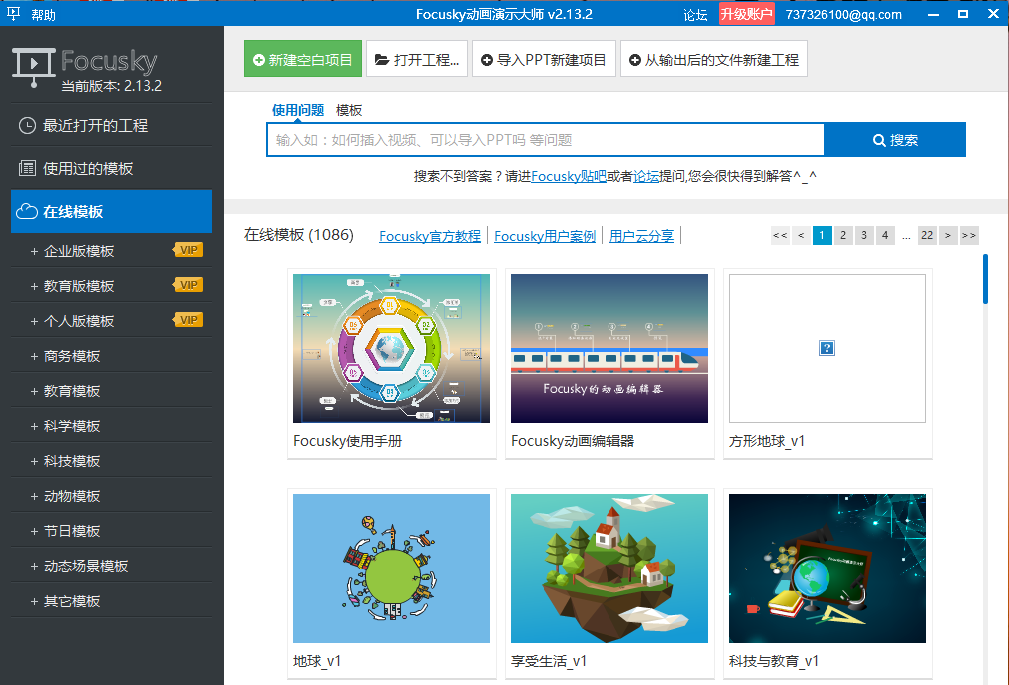Create new blank project with 新建空白项目
The width and height of the screenshot is (1009, 685).
click(302, 59)
